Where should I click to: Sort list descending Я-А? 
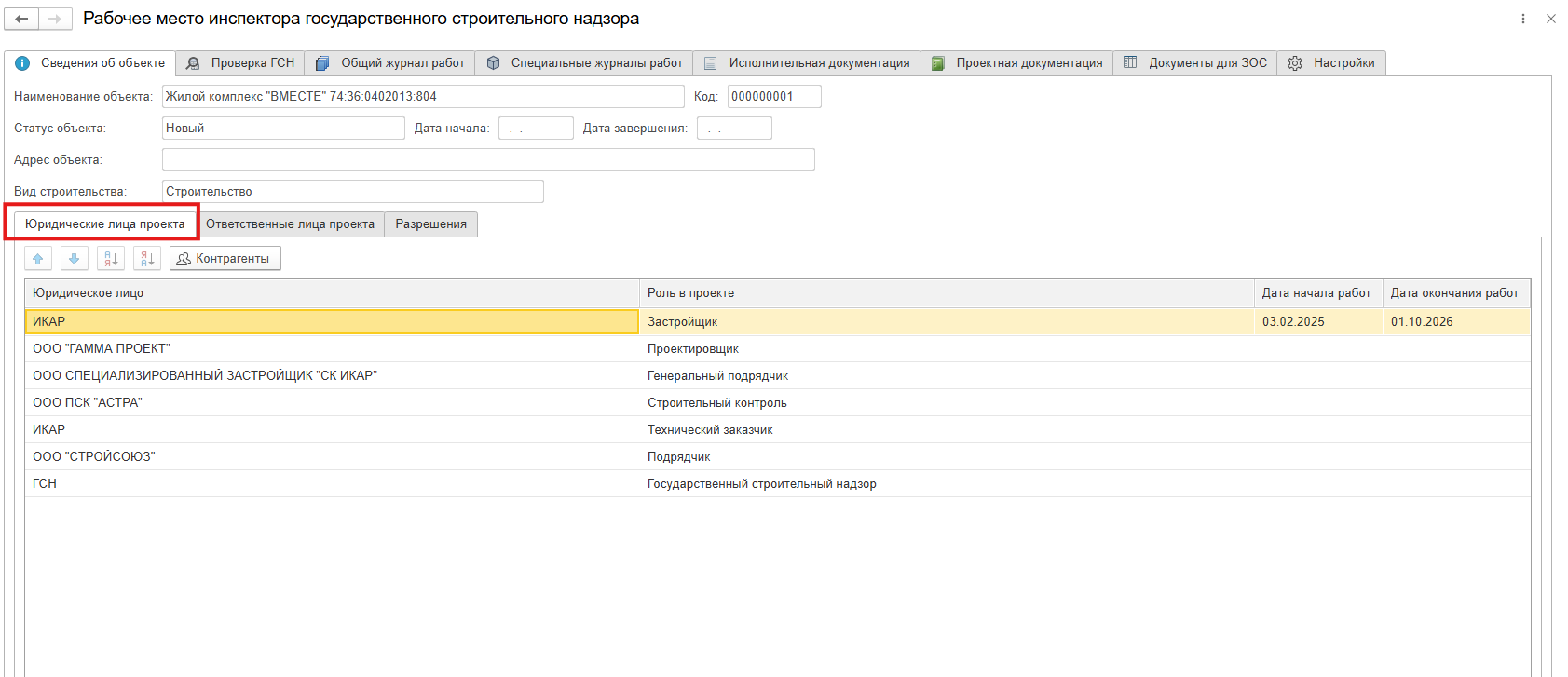pos(147,259)
